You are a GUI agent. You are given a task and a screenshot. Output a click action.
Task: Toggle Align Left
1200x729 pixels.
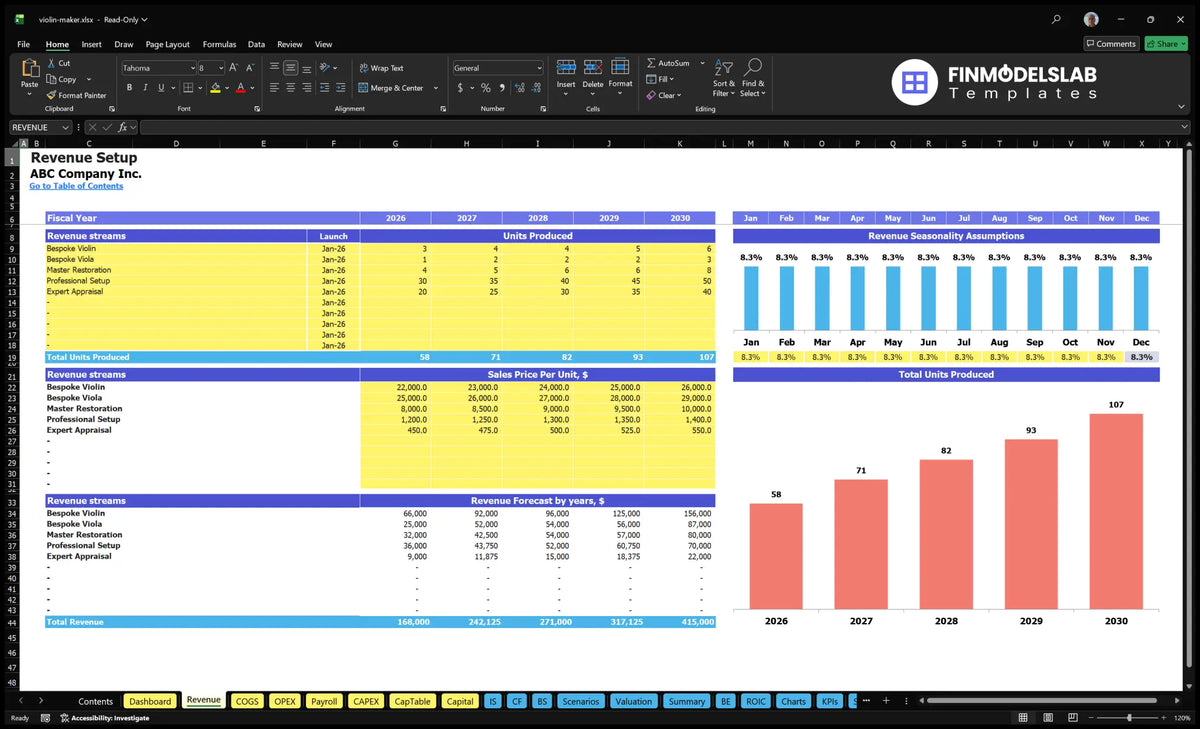[274, 88]
